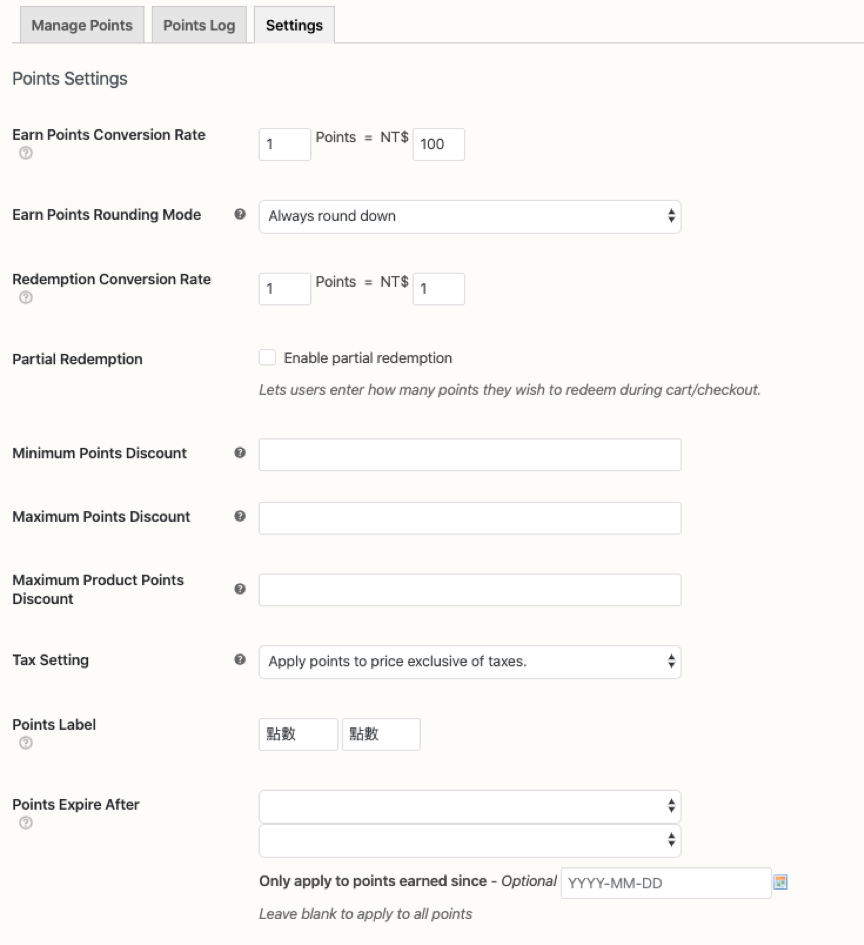Image resolution: width=864 pixels, height=945 pixels.
Task: Switch to the Points Log tab
Action: pos(199,26)
